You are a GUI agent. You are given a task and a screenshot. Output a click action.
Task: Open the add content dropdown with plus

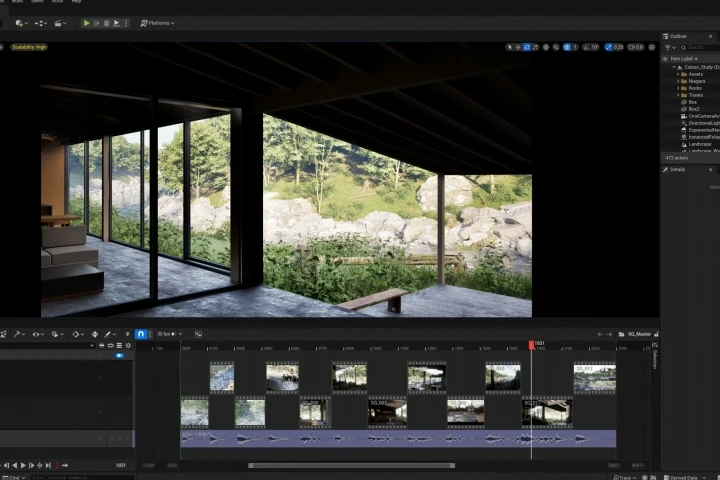pyautogui.click(x=21, y=23)
